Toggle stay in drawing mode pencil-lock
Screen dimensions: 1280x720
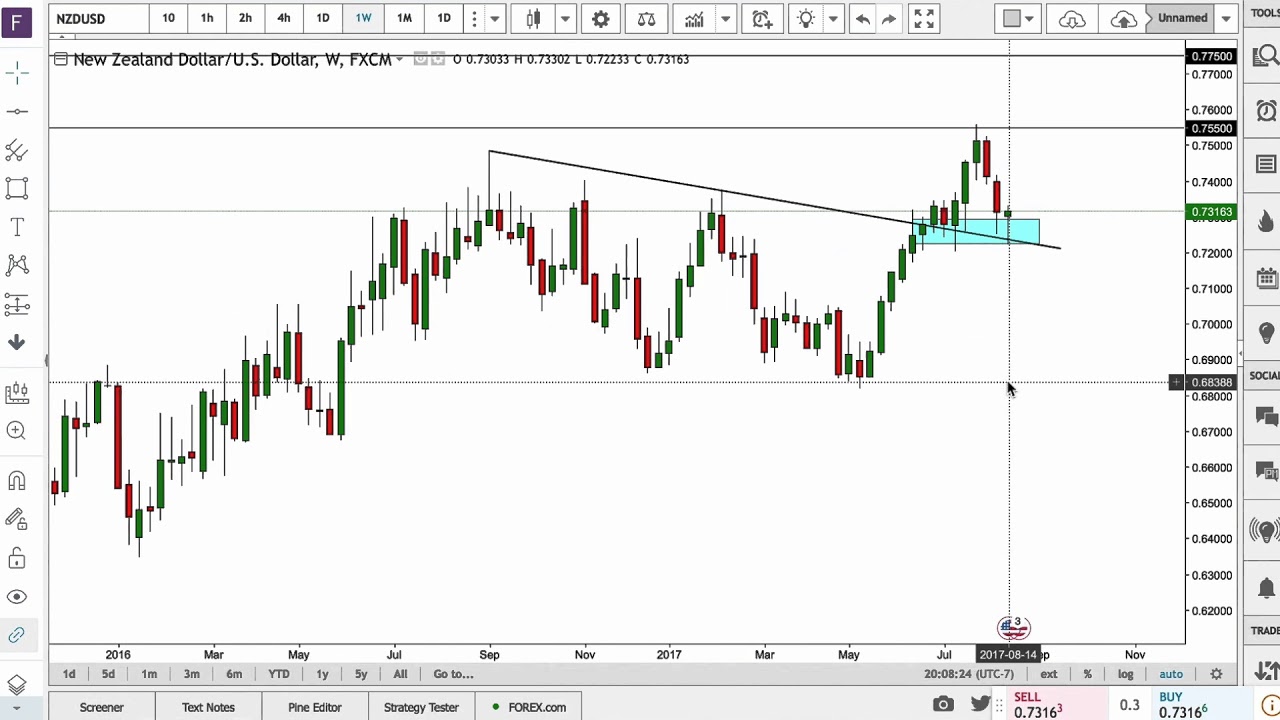tap(17, 519)
